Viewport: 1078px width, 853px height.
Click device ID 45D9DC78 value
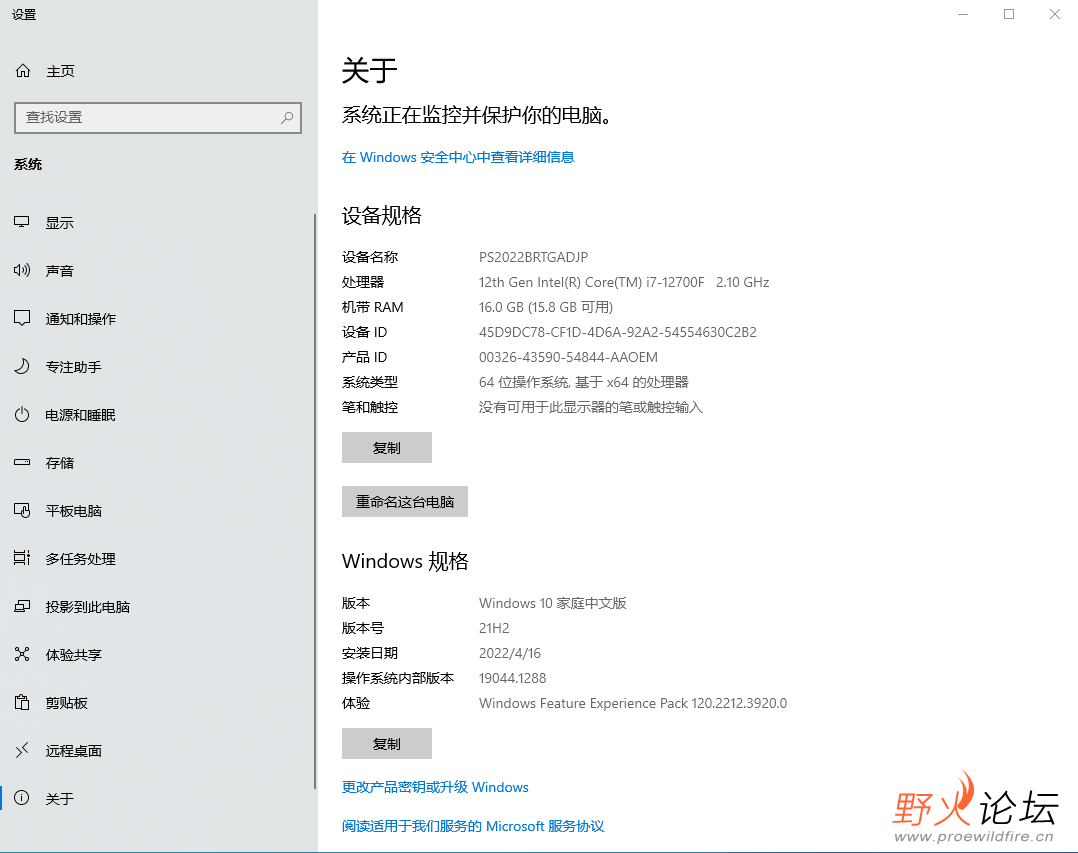[x=617, y=333]
